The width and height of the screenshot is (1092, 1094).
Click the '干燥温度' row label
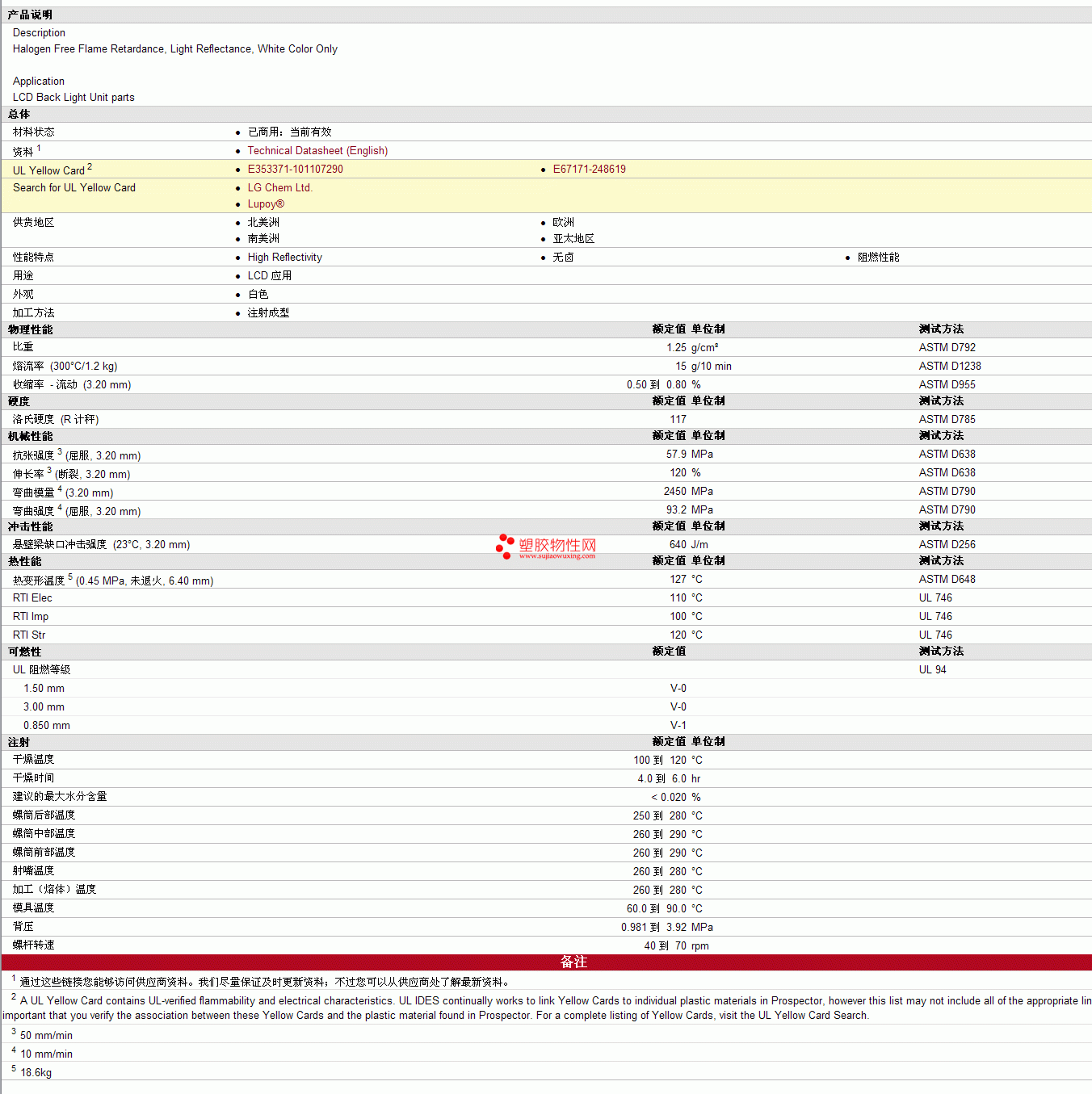33,759
